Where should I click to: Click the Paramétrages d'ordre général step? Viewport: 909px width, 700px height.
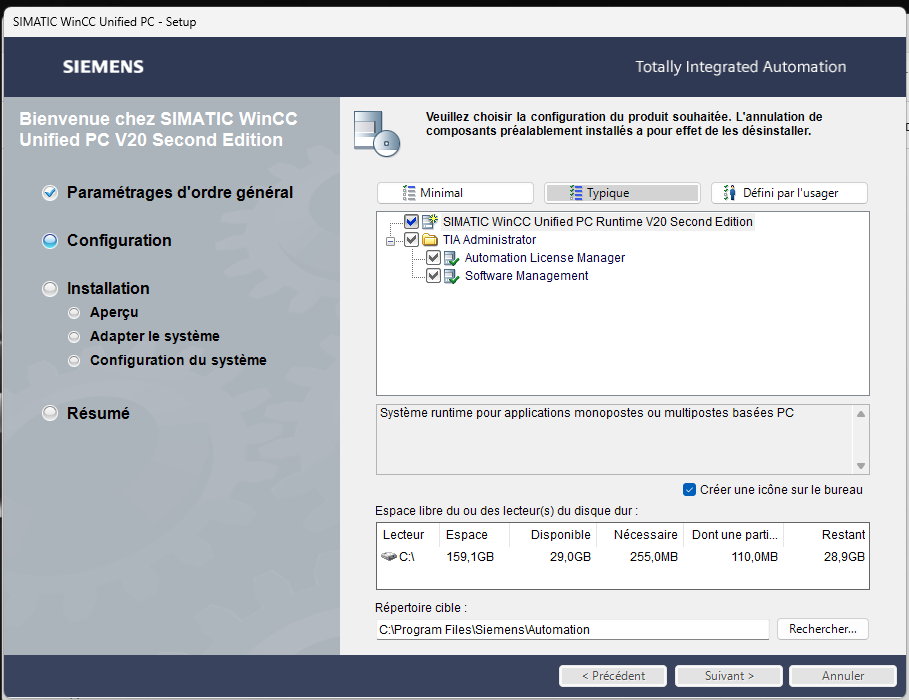(180, 193)
